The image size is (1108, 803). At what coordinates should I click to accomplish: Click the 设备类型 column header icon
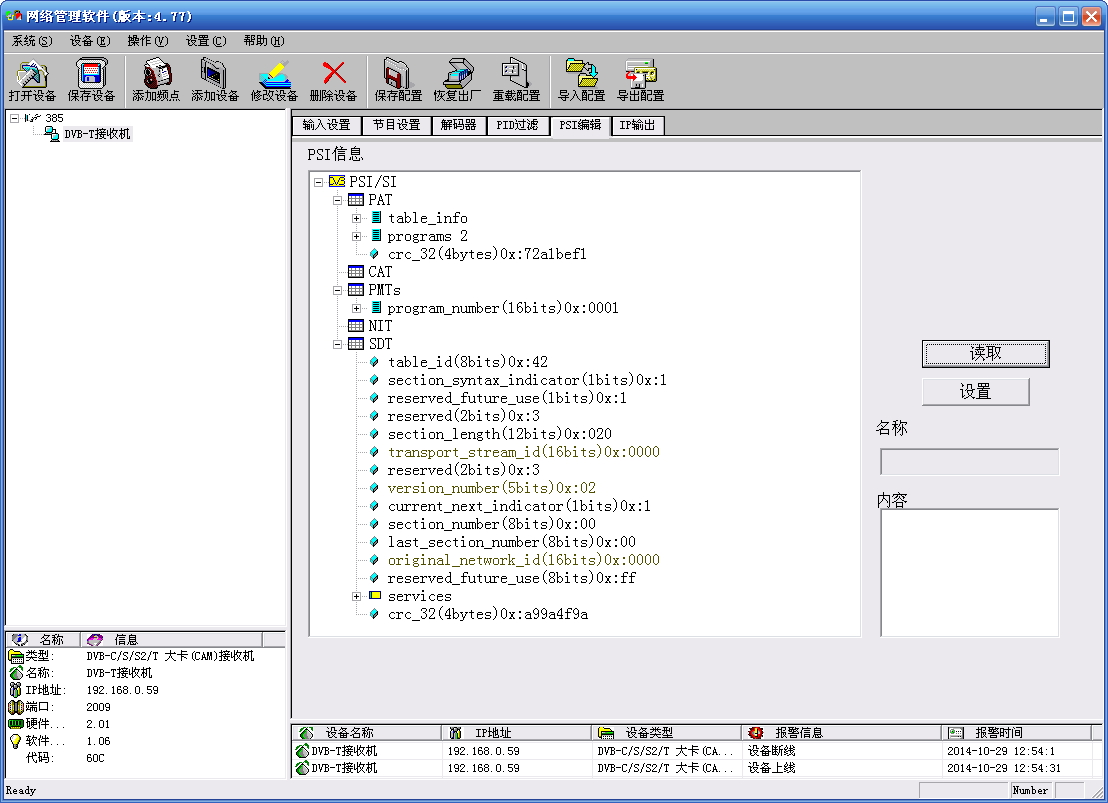coord(606,732)
